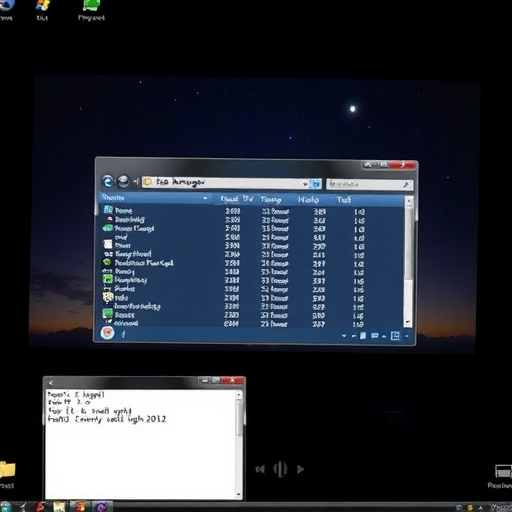Click the document icon in file window status bar
The image size is (512, 512).
click(363, 335)
